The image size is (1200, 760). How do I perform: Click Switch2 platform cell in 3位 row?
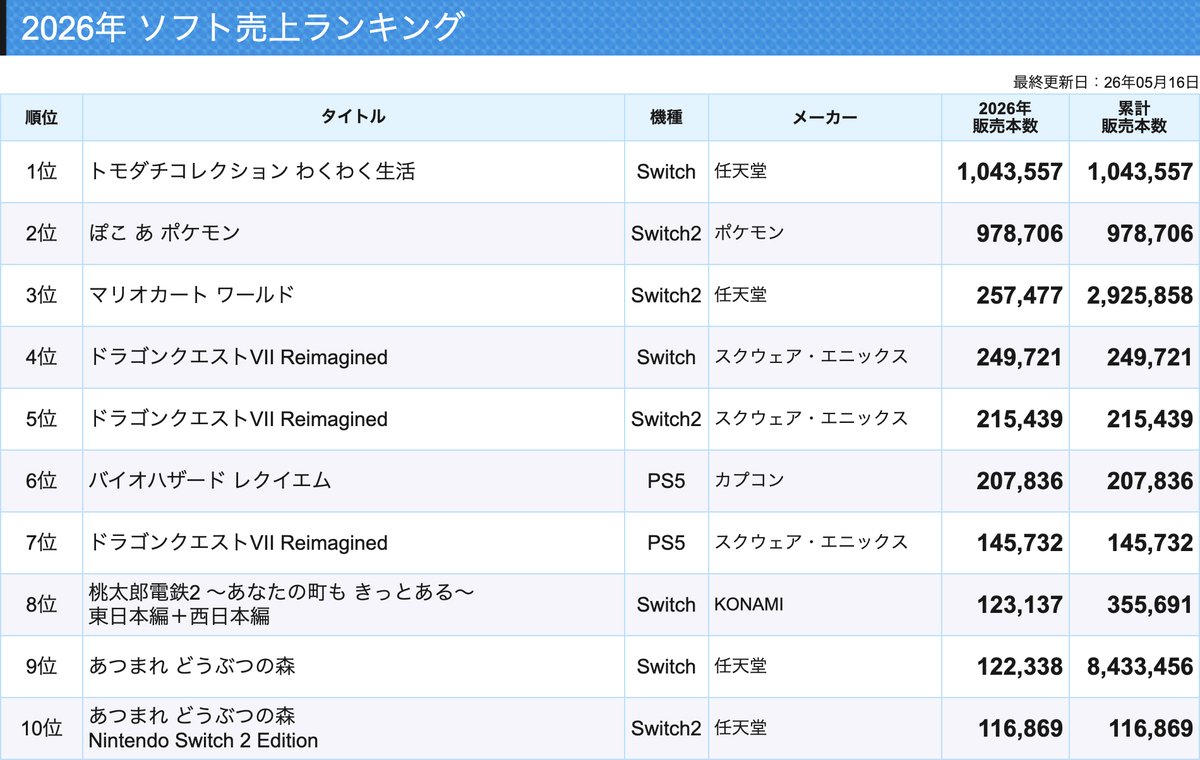(666, 295)
